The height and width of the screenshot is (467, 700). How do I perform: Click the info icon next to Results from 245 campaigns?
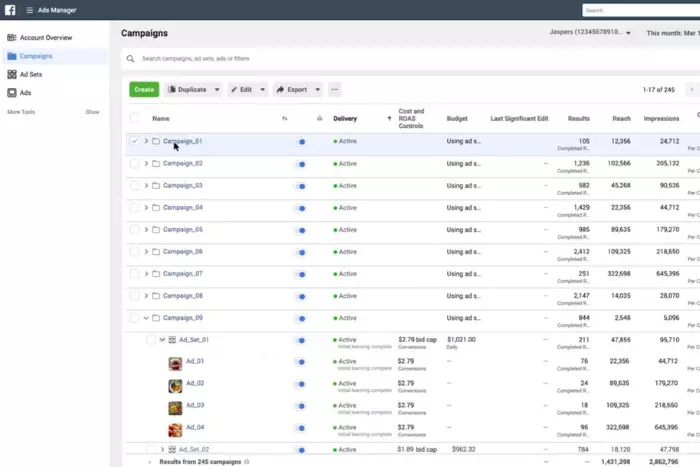click(246, 462)
